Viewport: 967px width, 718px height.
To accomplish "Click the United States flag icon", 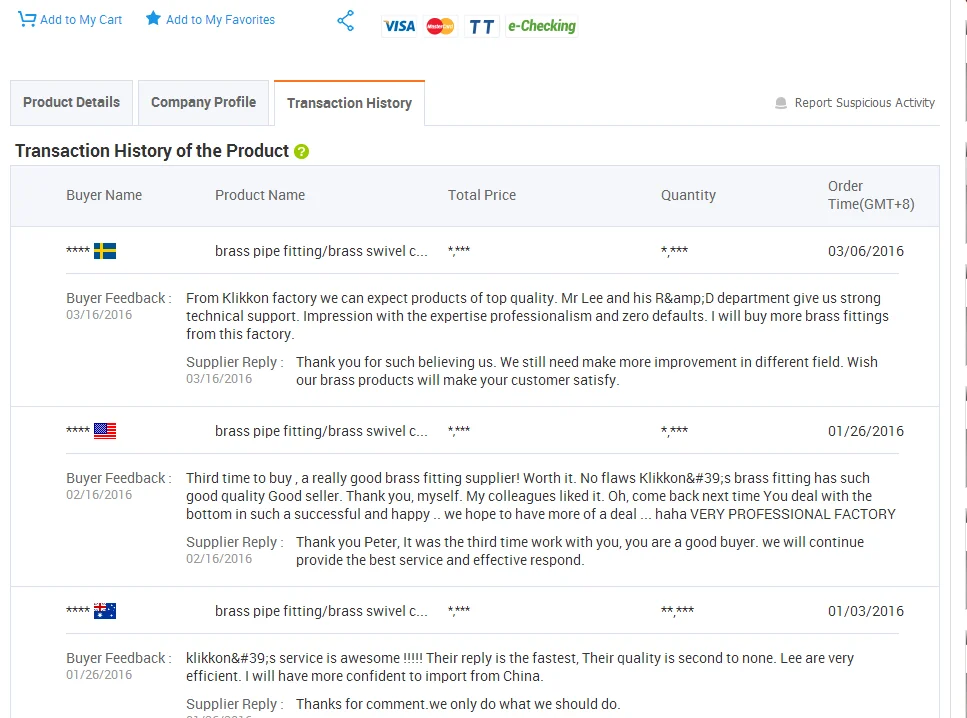I will 105,431.
